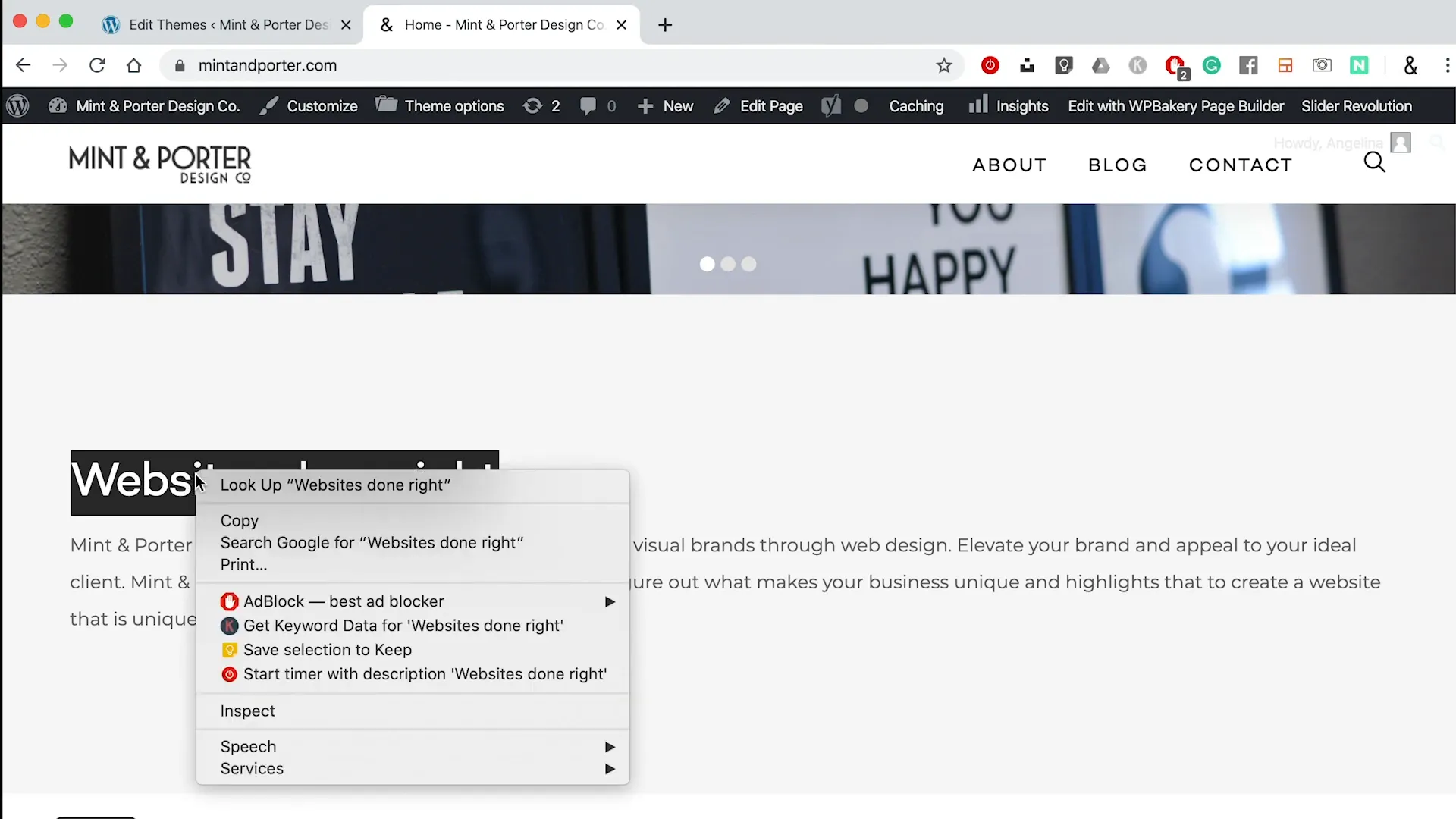
Task: Click the Print context menu item
Action: 243,564
